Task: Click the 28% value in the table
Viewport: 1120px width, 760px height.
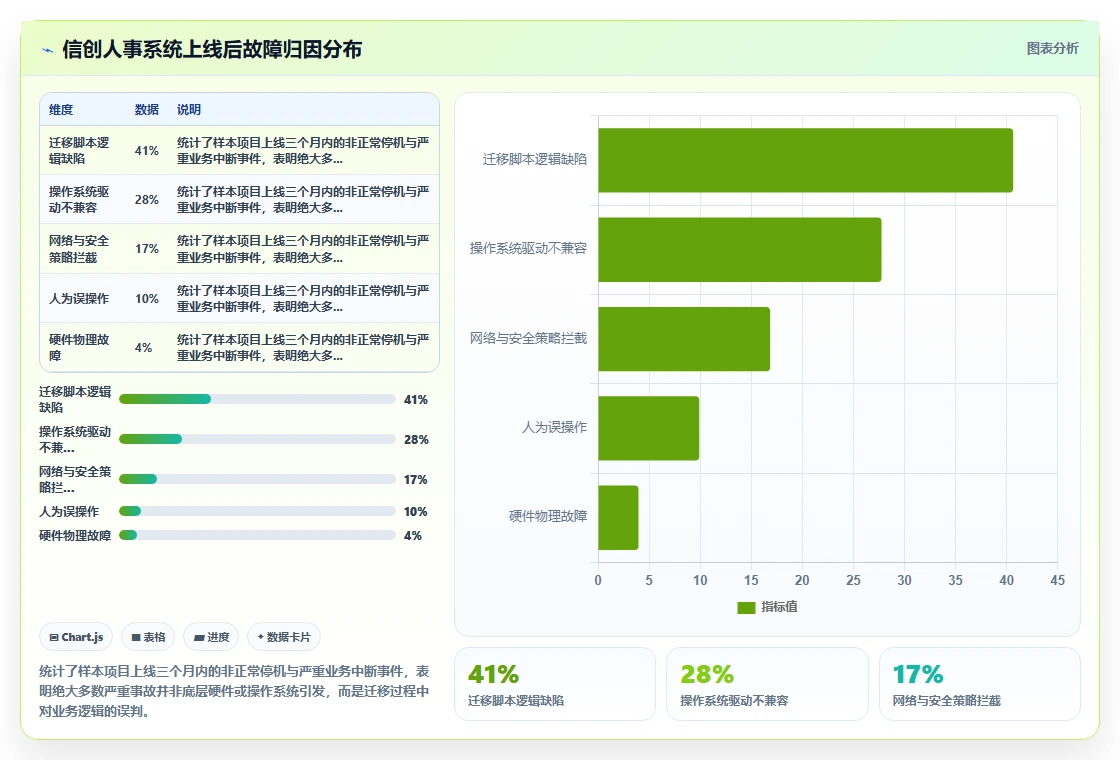Action: coord(146,200)
